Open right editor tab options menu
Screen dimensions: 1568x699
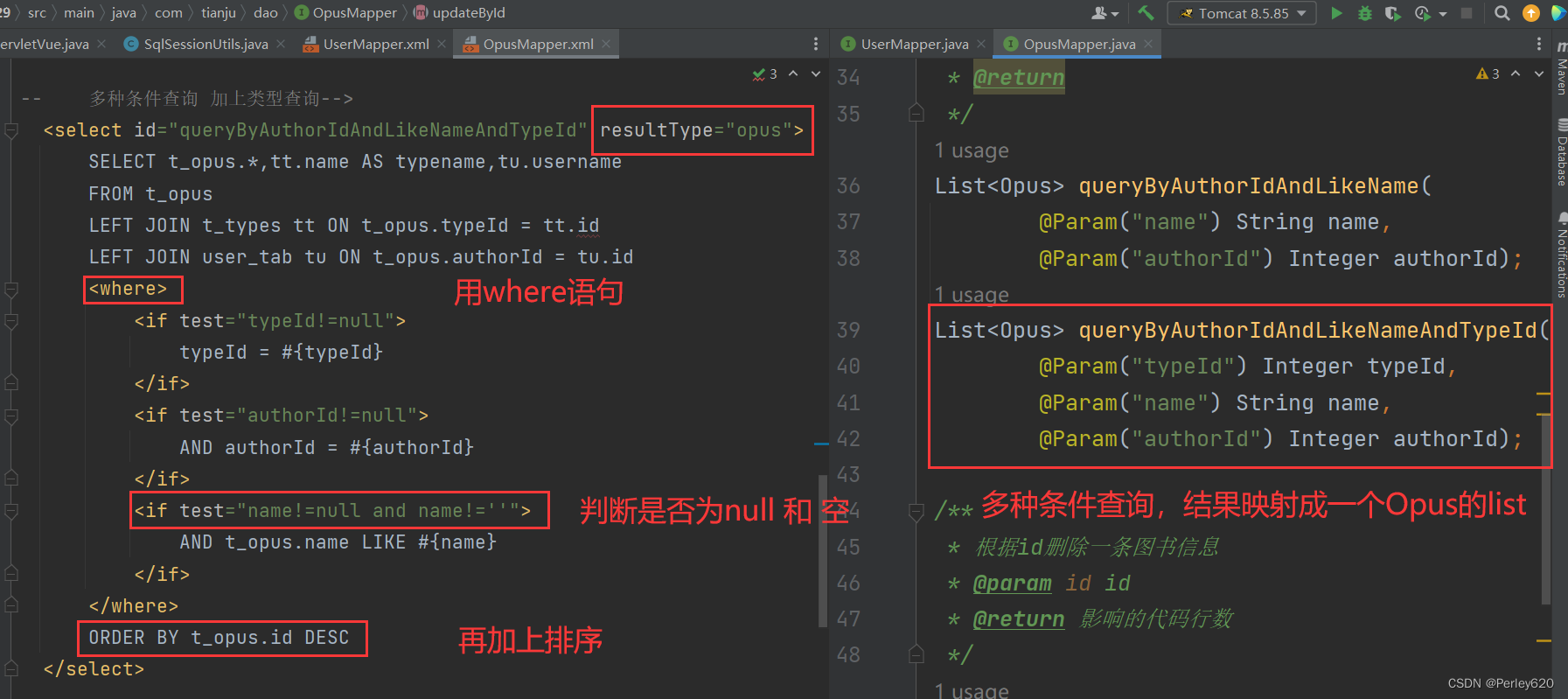point(1539,44)
